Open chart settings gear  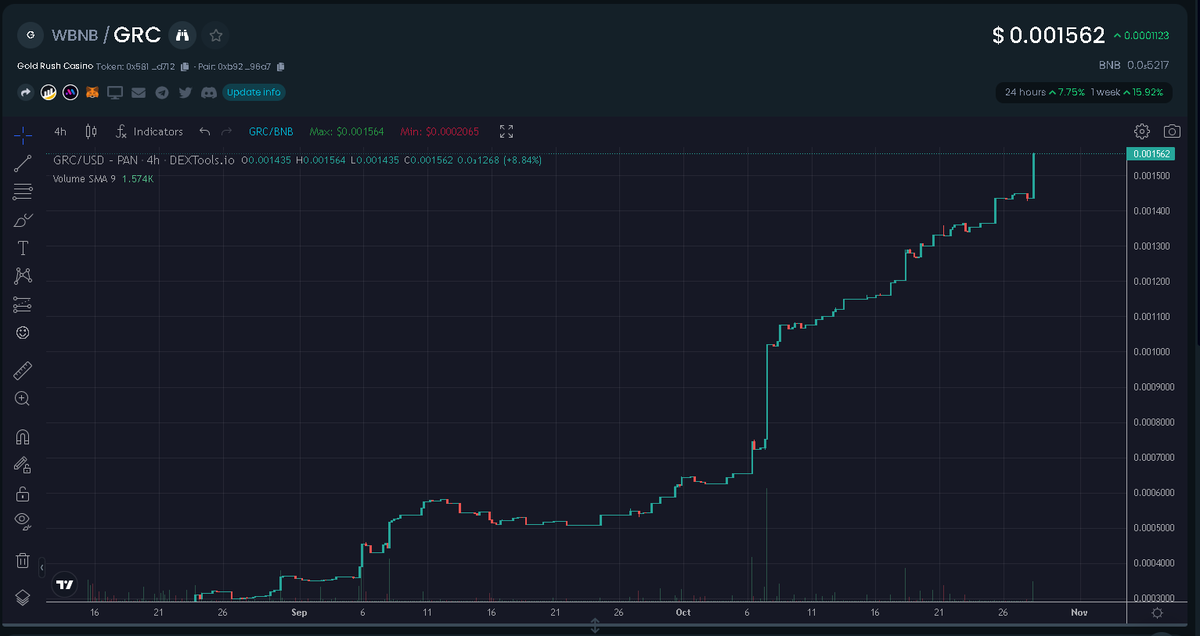pos(1142,131)
